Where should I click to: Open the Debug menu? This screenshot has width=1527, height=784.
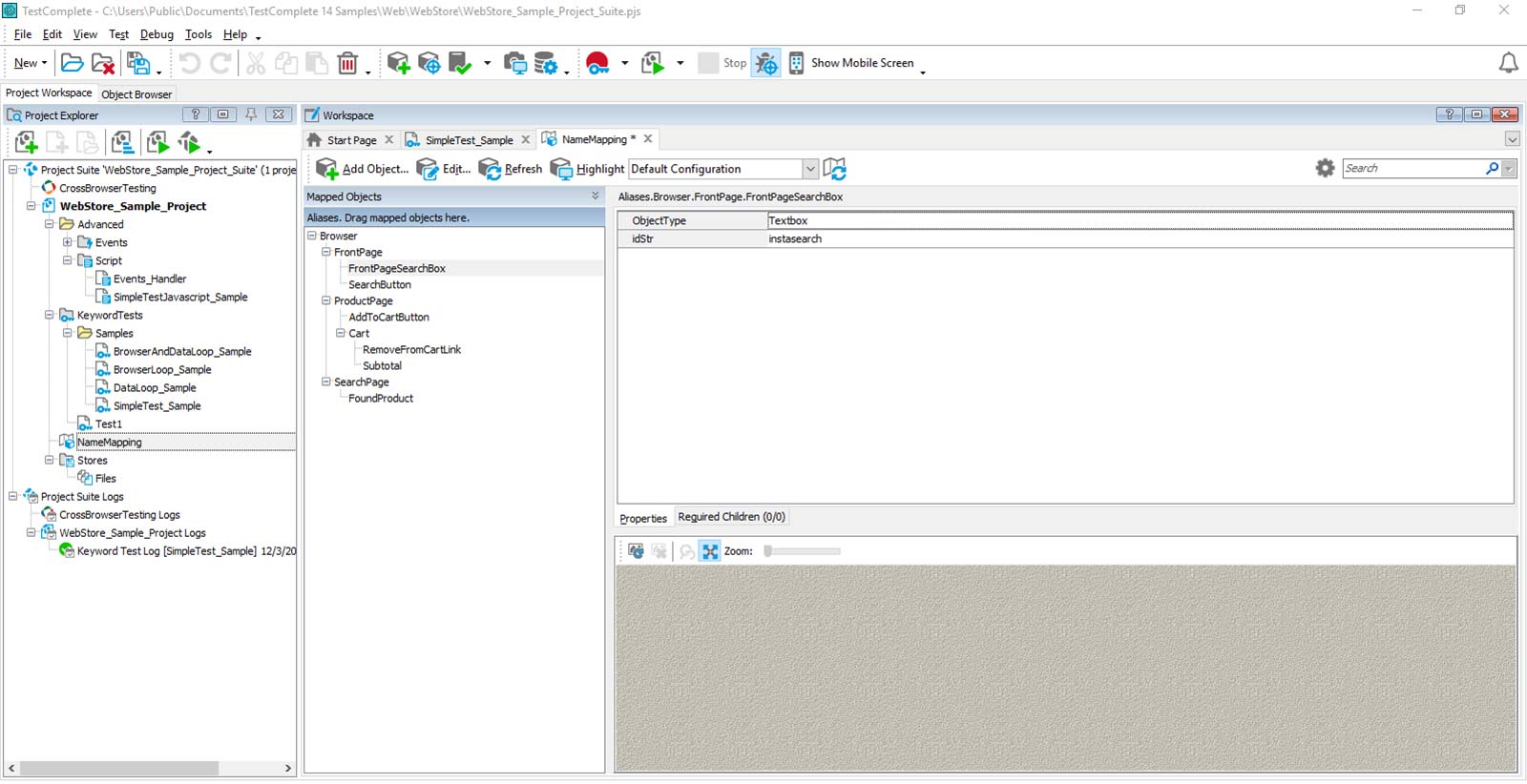point(157,34)
